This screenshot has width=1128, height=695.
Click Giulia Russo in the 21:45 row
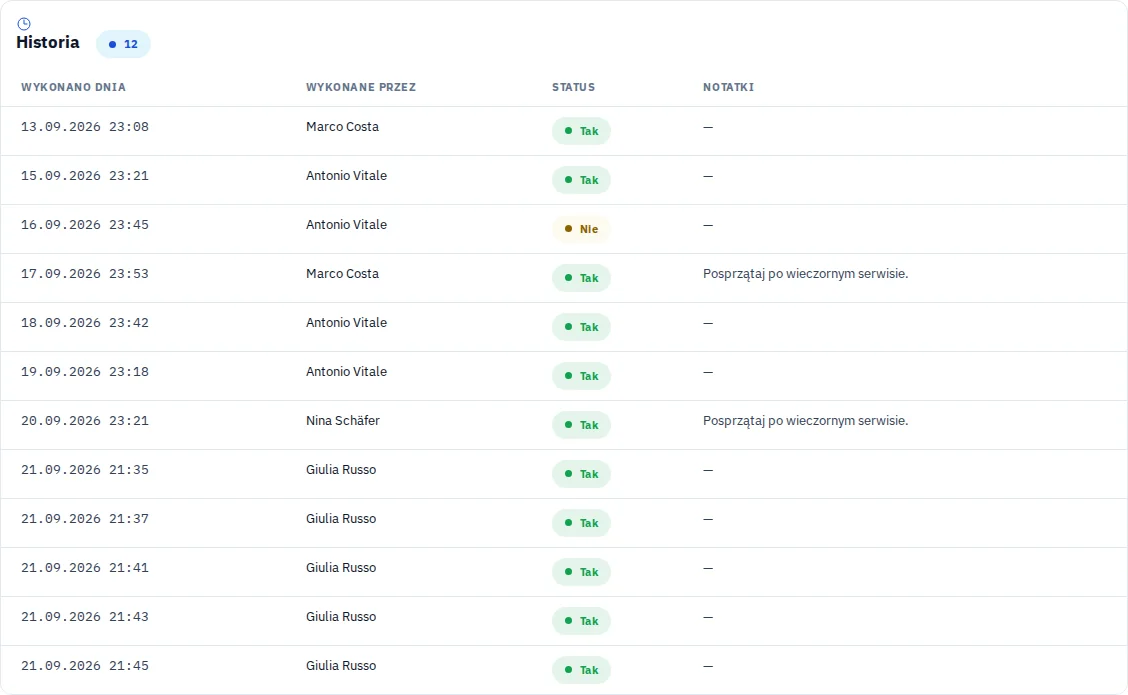pos(341,665)
